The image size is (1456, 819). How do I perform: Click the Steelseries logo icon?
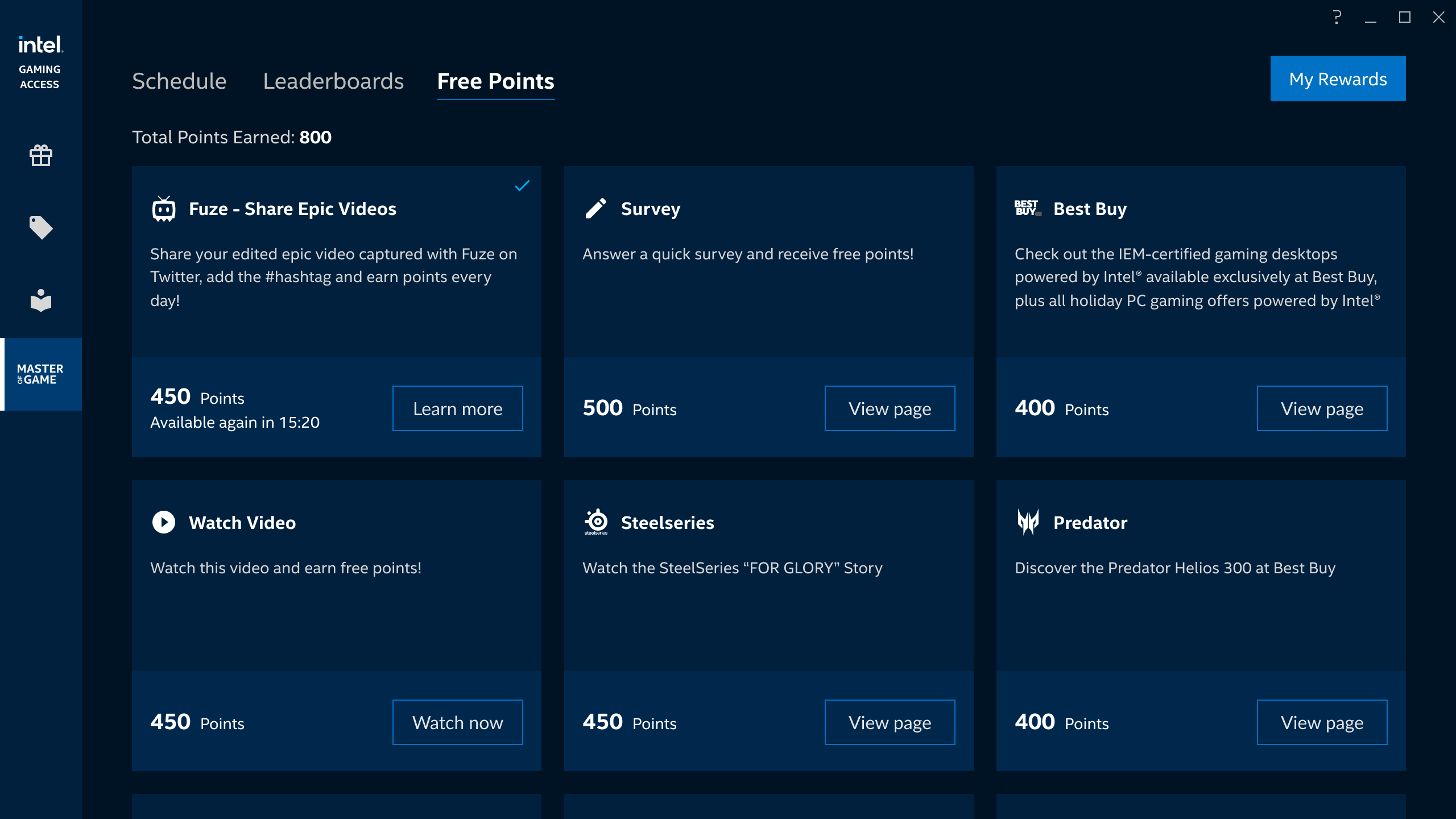pos(596,522)
